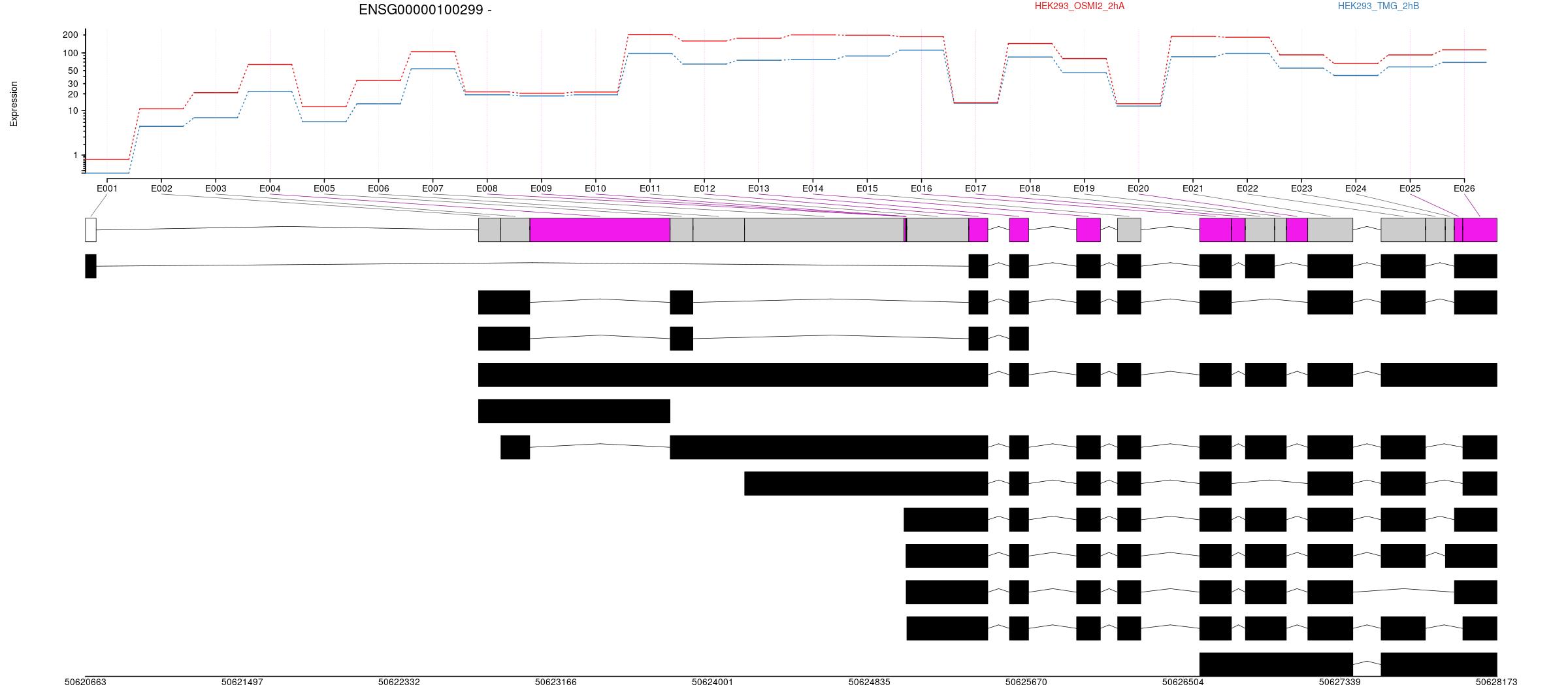Click the 10 expression axis tick
Screen dimensions: 1568x693
pyautogui.click(x=73, y=110)
